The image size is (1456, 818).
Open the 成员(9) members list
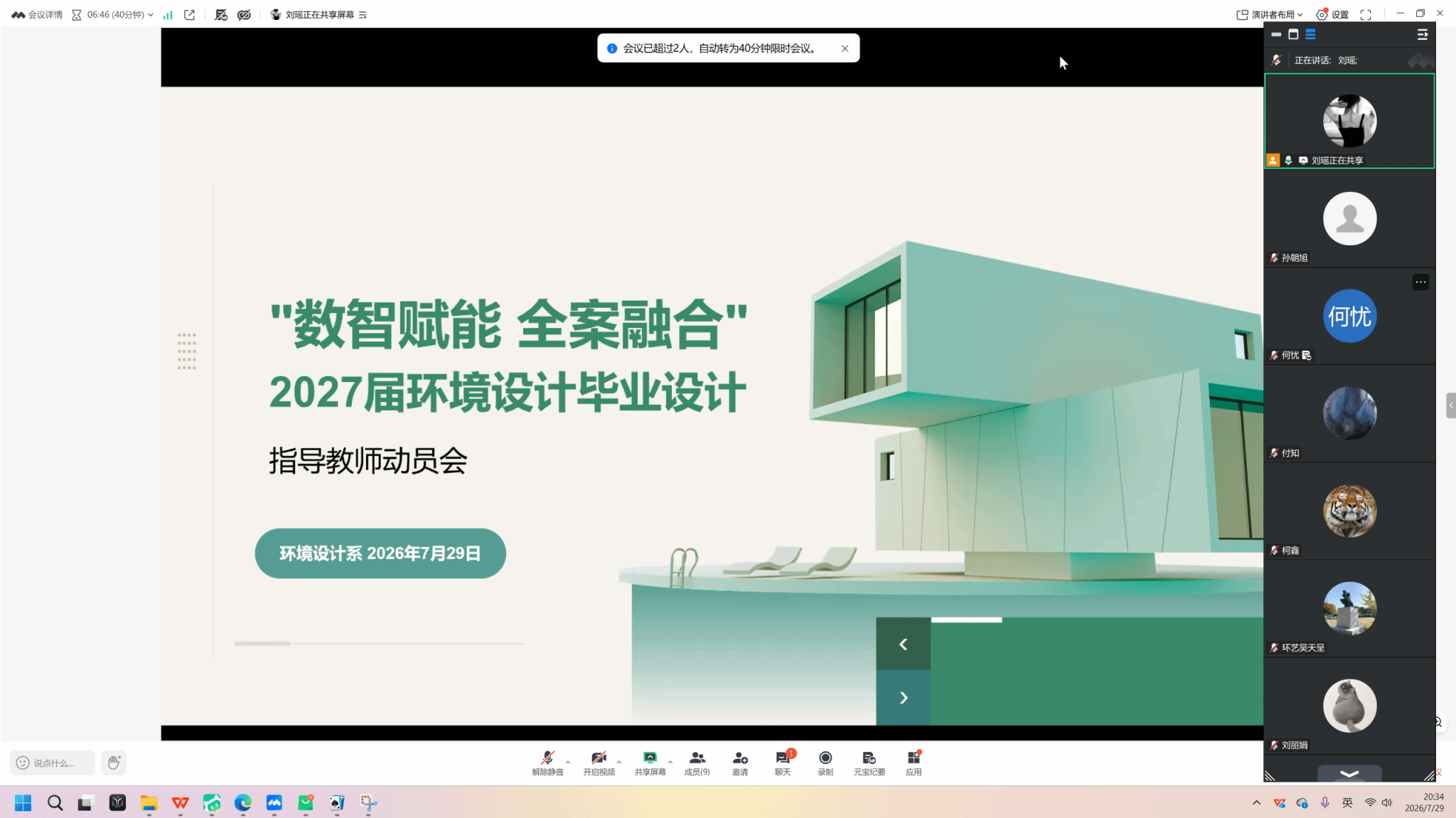pyautogui.click(x=697, y=763)
